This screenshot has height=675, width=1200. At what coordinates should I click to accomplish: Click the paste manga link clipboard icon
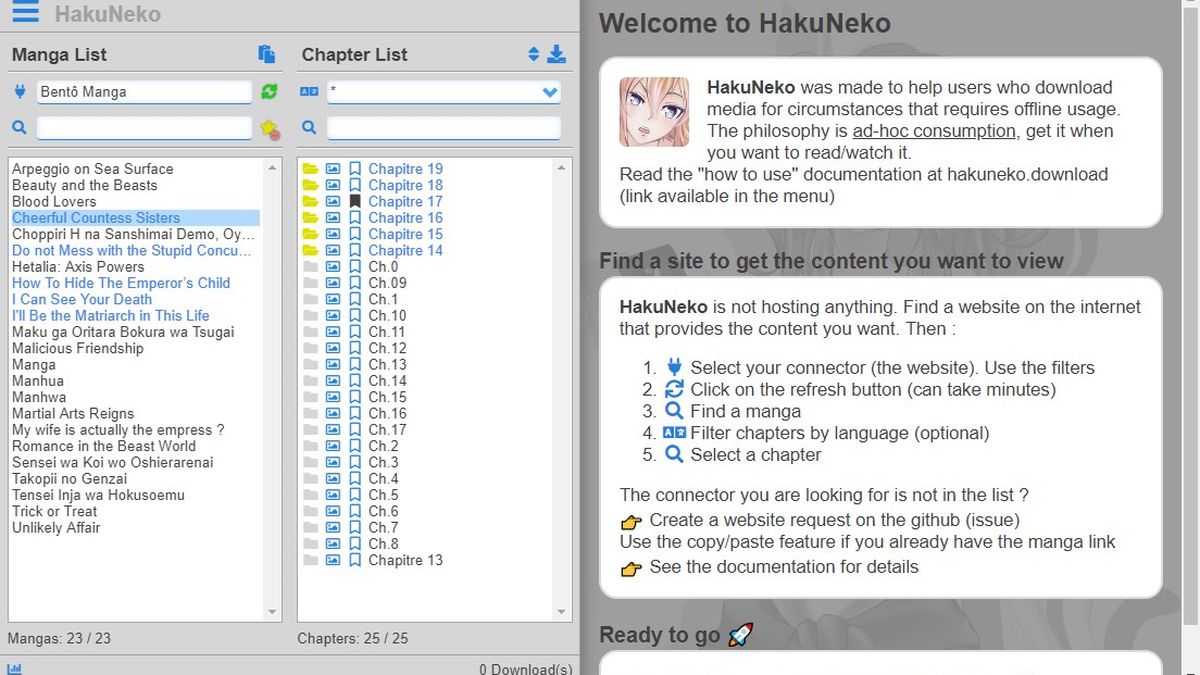pos(266,54)
